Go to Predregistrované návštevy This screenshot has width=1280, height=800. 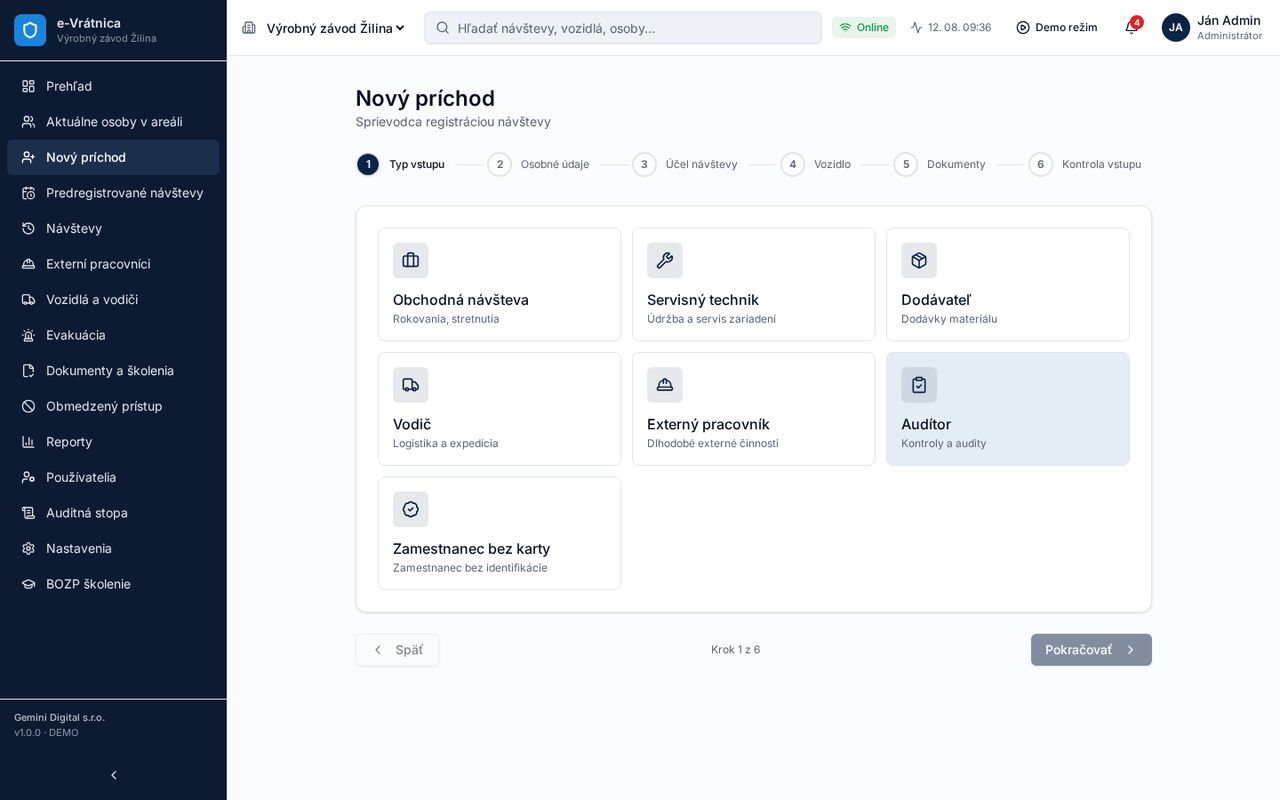click(x=113, y=193)
